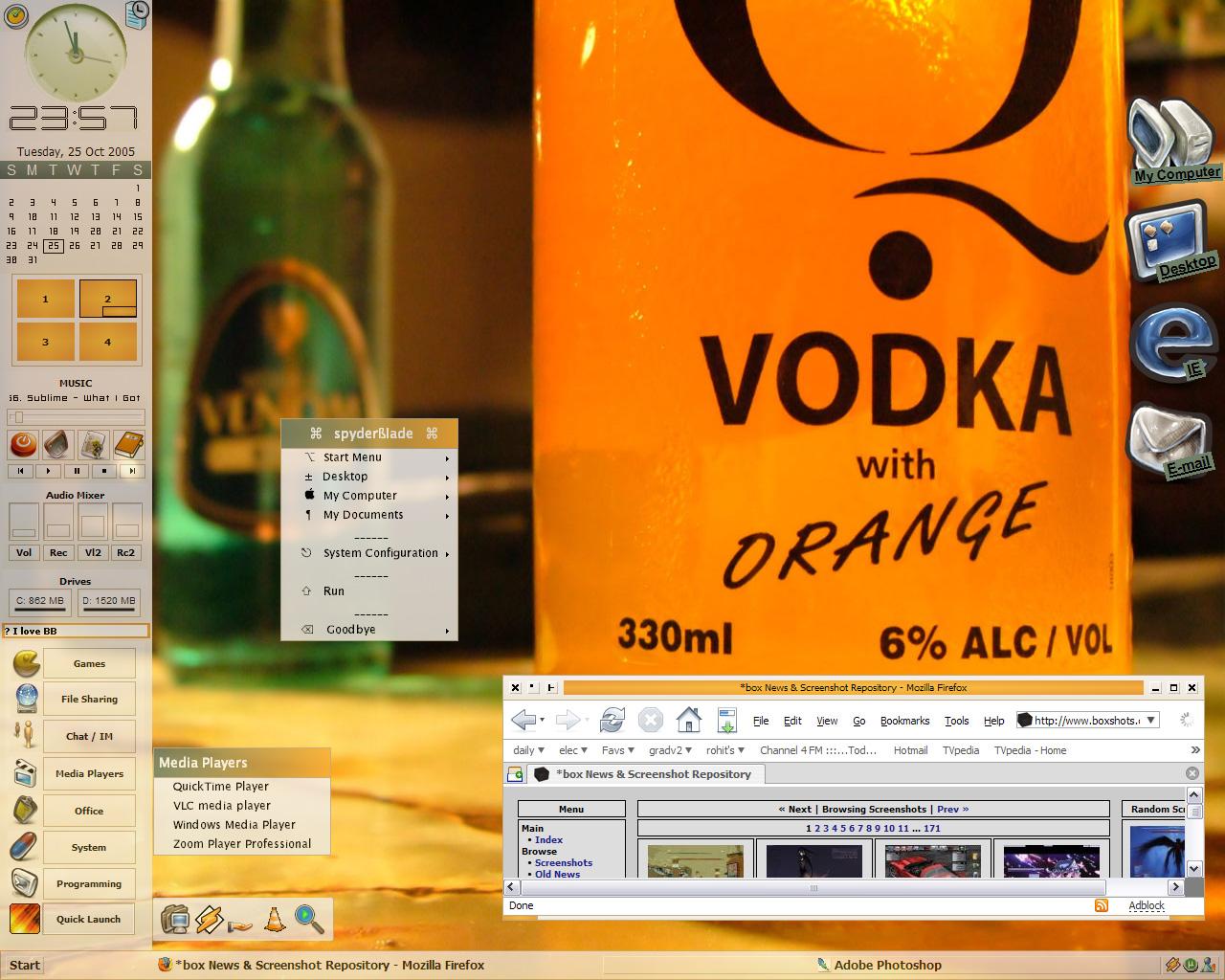1225x980 pixels.
Task: Click Firefox Forward arrow button
Action: pos(568,720)
